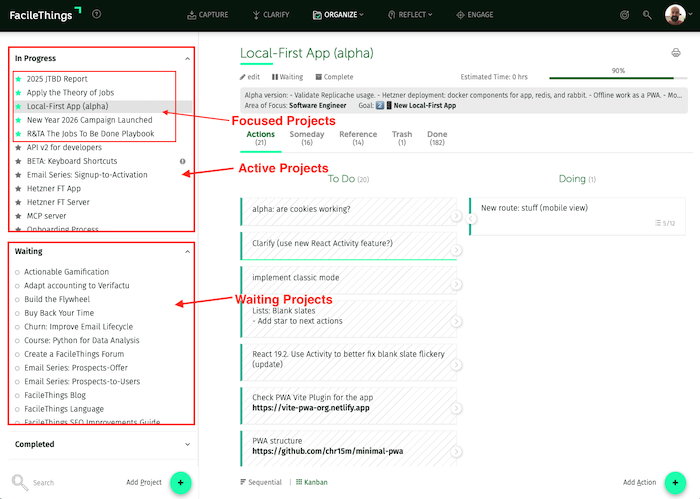The width and height of the screenshot is (700, 499).
Task: Open Buy Back Your Time project
Action: tap(59, 313)
